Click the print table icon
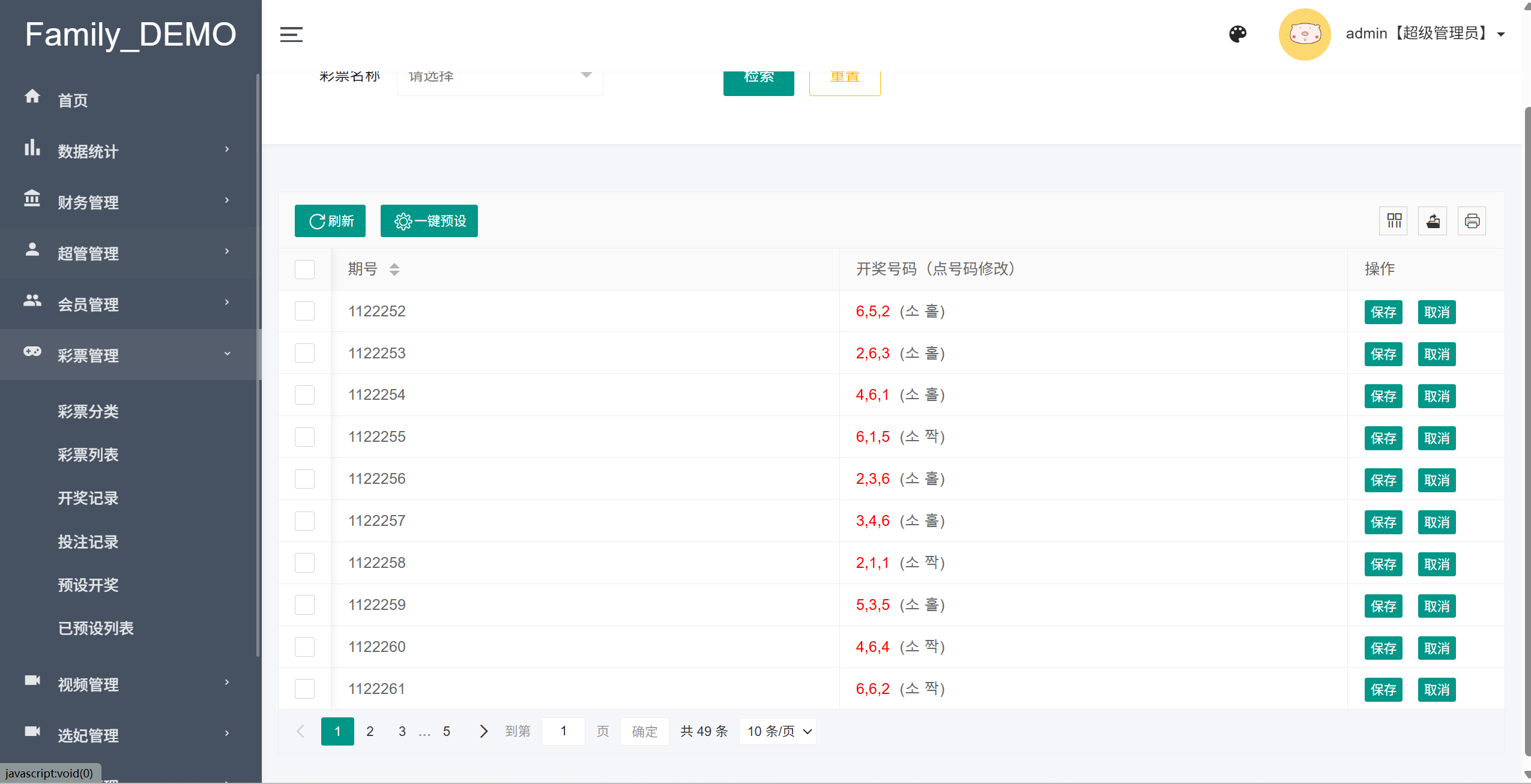The image size is (1531, 784). [x=1472, y=221]
